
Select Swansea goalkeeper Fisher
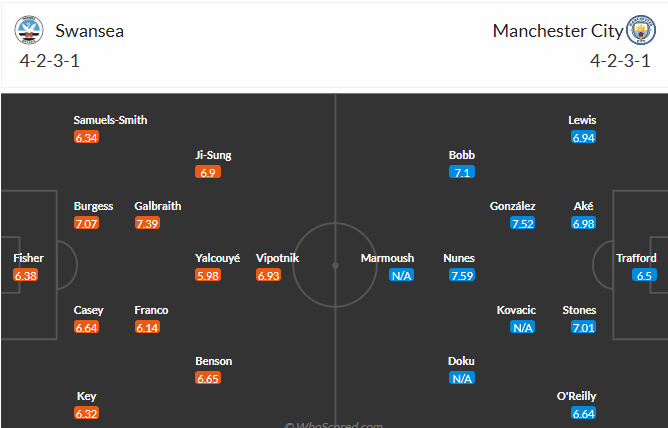click(x=27, y=258)
